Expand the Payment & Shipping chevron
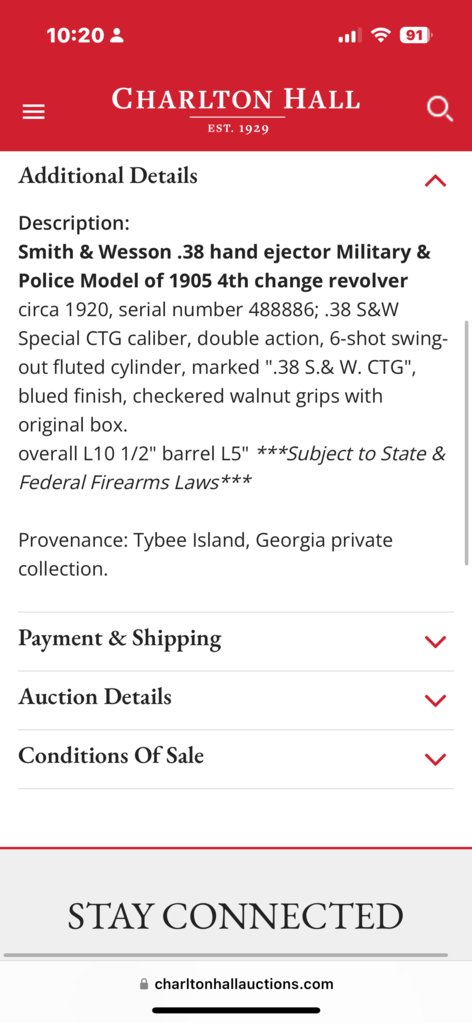This screenshot has width=472, height=1023. (x=435, y=641)
